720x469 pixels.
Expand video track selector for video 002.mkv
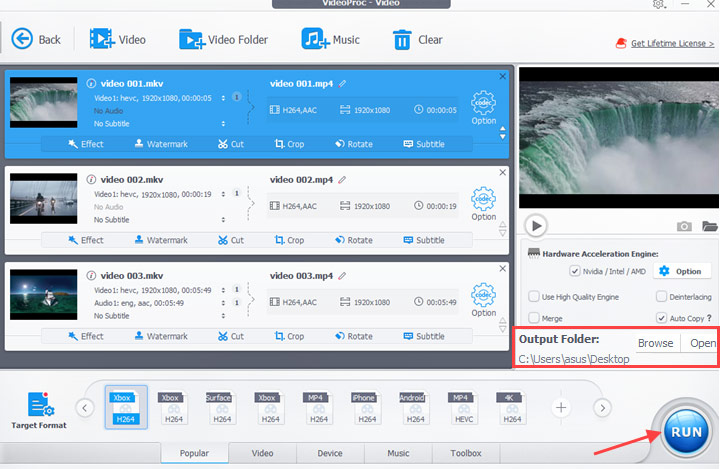pos(223,194)
